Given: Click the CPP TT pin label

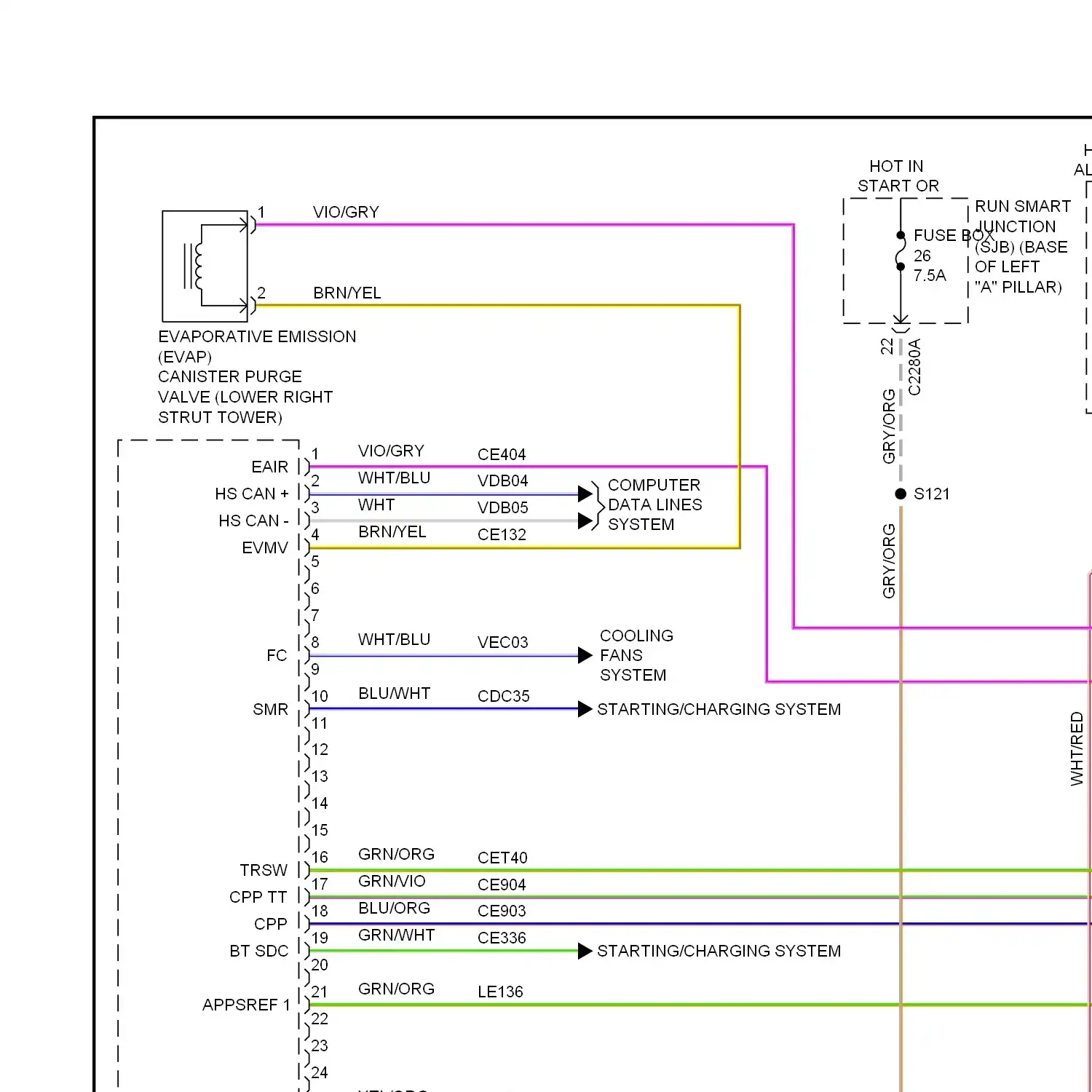Looking at the screenshot, I should click(x=258, y=897).
